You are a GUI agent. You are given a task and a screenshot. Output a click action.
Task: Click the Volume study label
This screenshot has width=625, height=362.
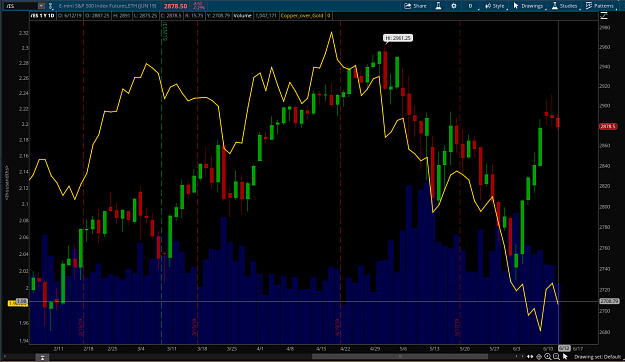click(x=243, y=16)
